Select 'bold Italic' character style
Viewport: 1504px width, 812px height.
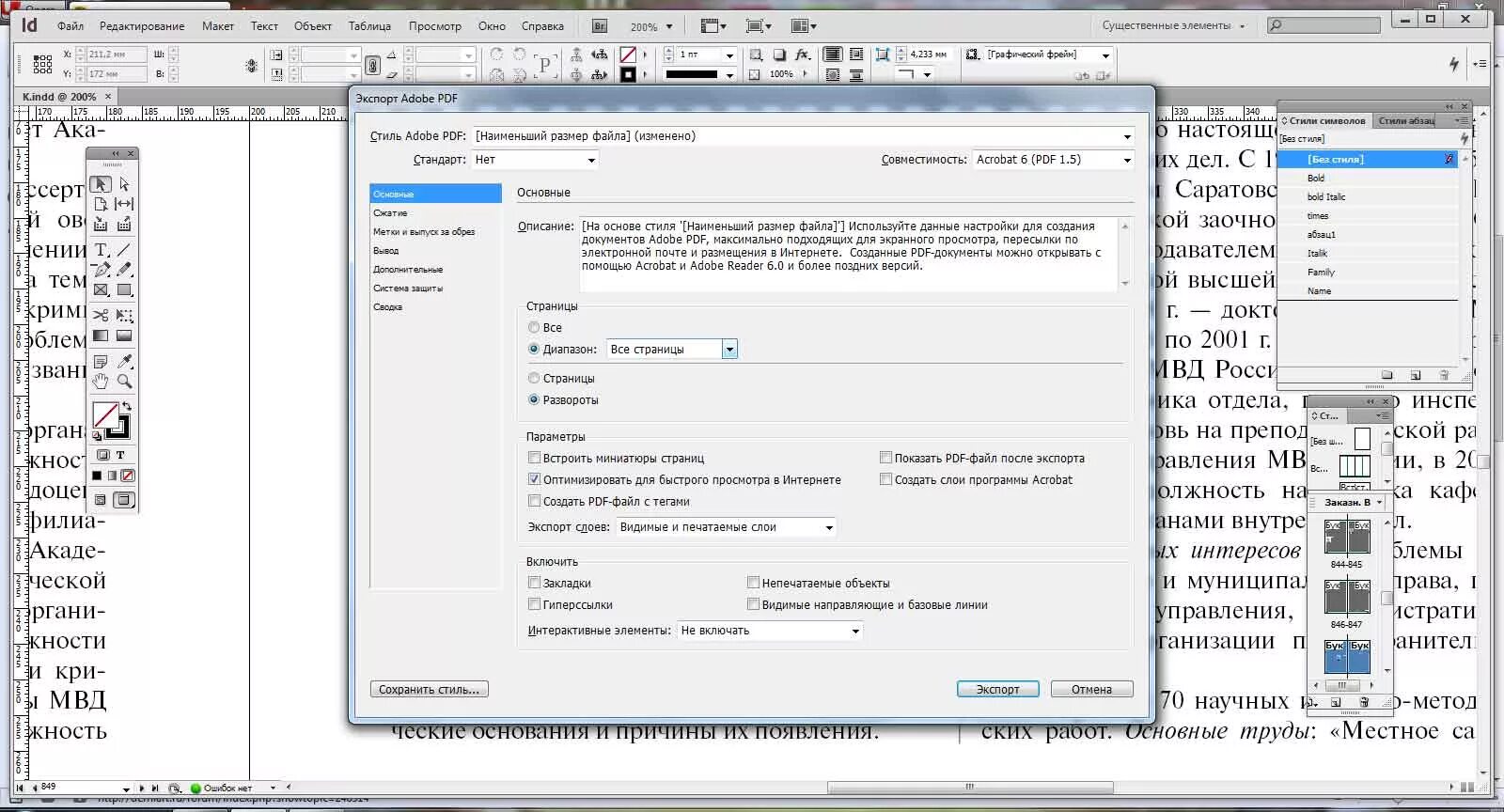tap(1325, 197)
